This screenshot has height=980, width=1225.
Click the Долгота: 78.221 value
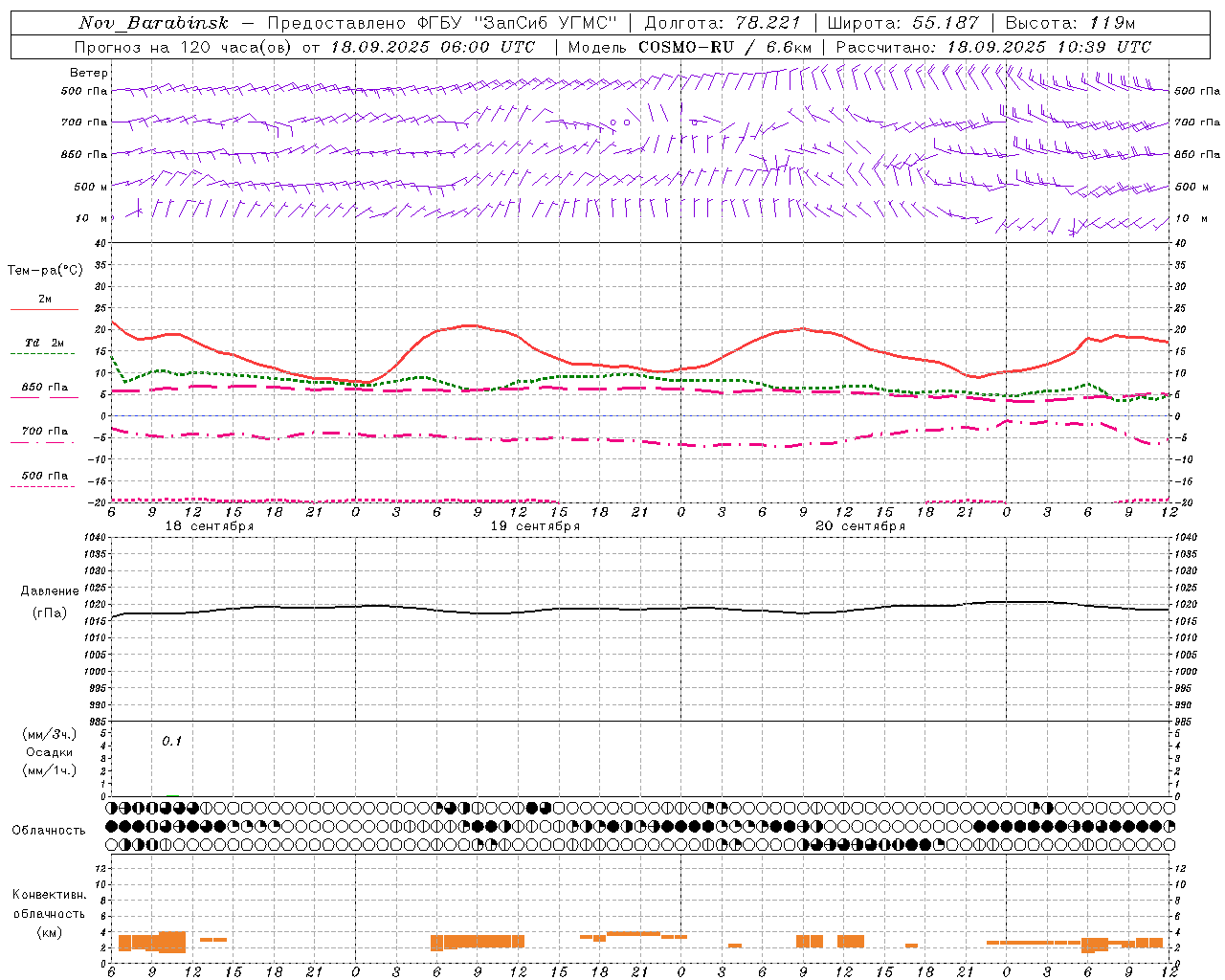tap(722, 23)
